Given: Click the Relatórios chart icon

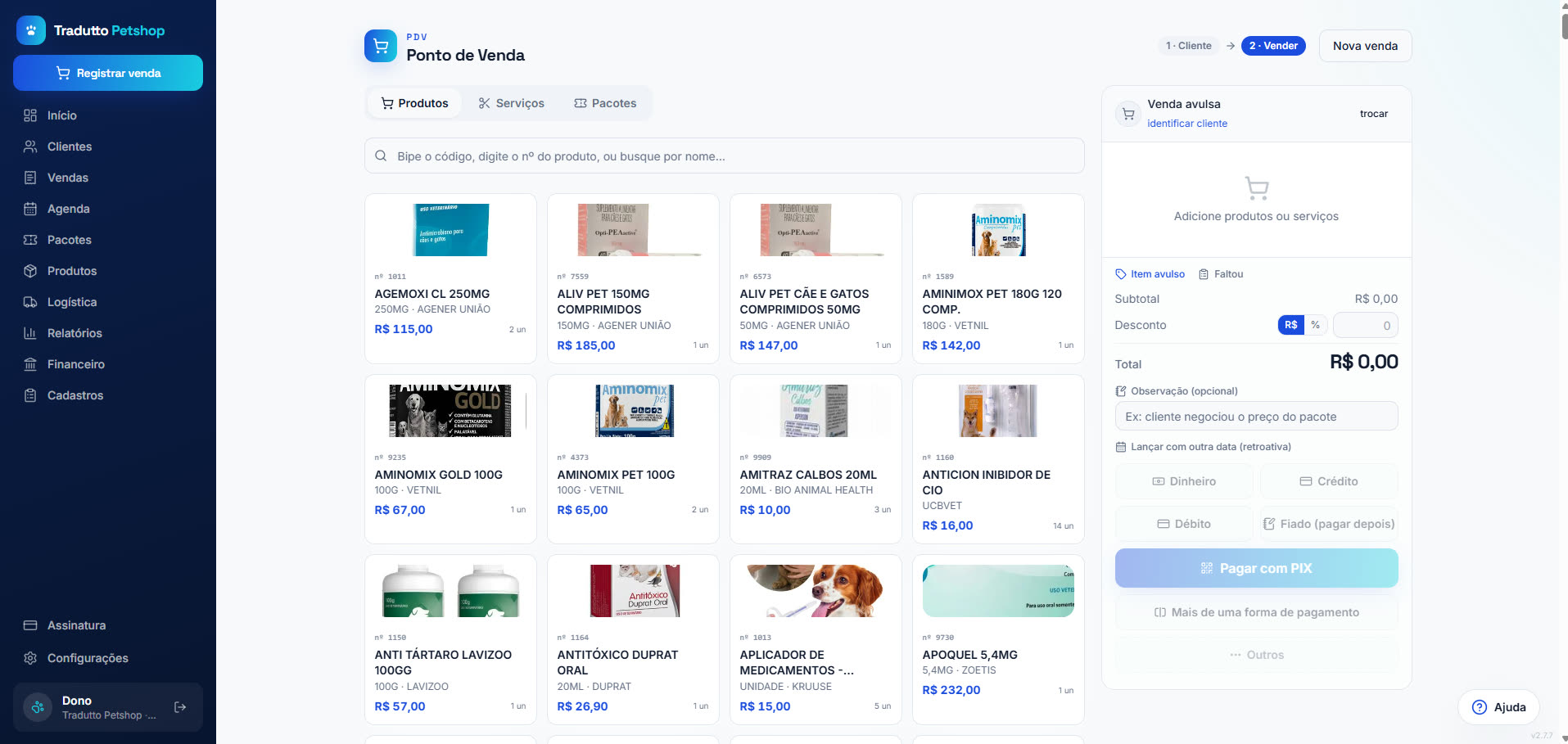Looking at the screenshot, I should [x=30, y=333].
